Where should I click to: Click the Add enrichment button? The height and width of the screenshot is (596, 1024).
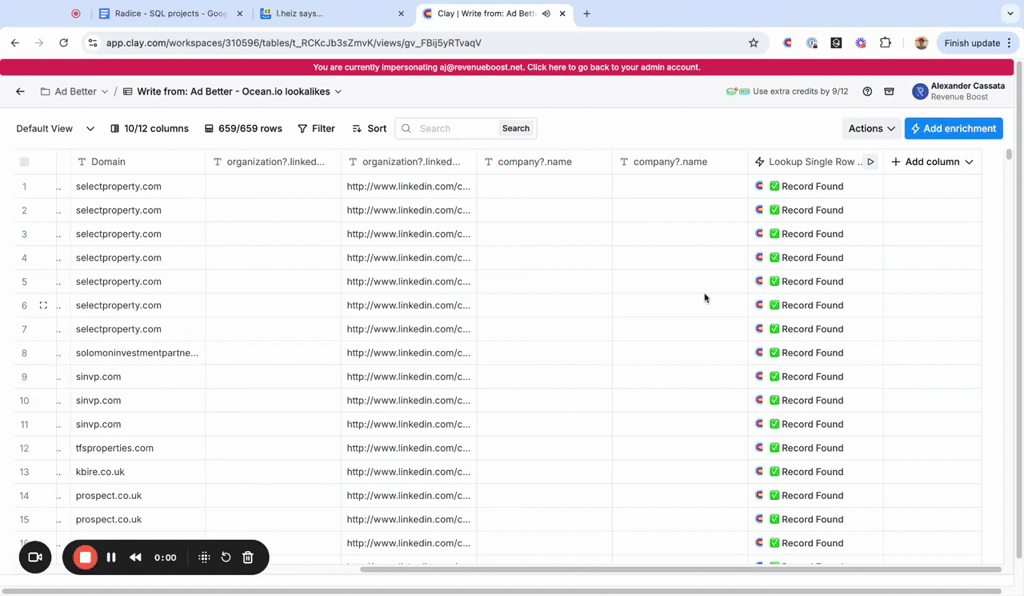[x=953, y=128]
